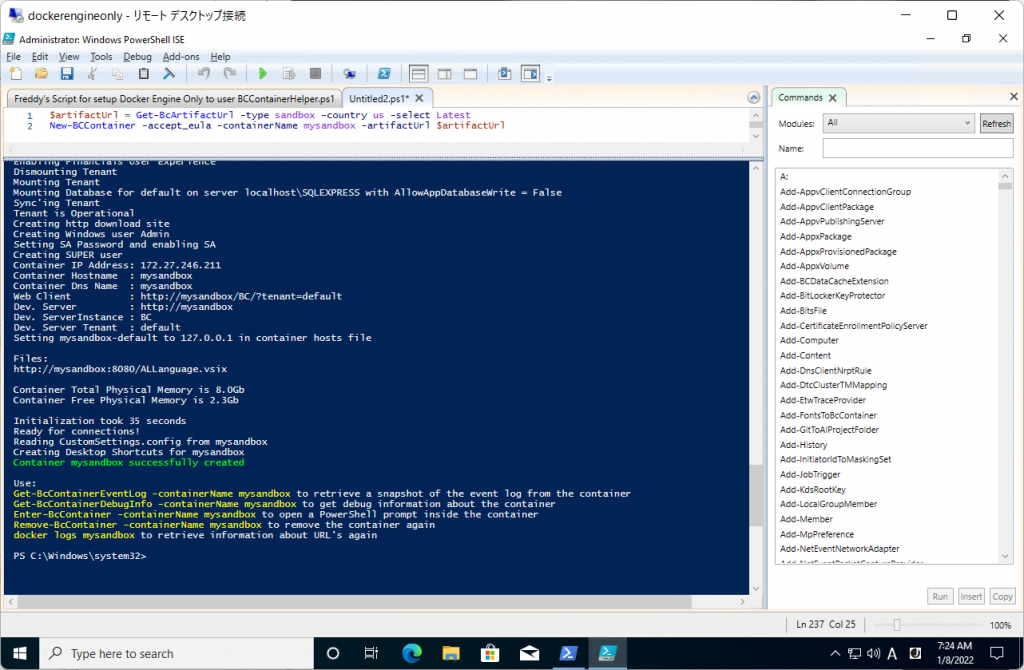Select Add-Computer in the command list
1024x670 pixels.
(809, 340)
